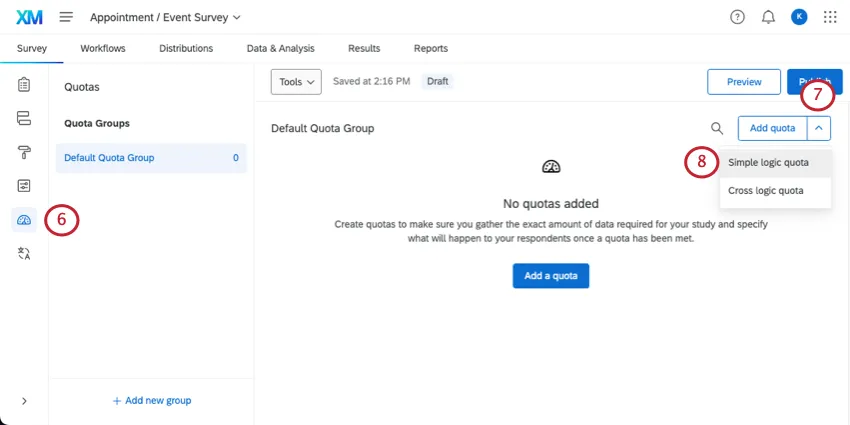Collapse the Add quota arrow menu
Image resolution: width=850 pixels, height=425 pixels.
[x=819, y=128]
